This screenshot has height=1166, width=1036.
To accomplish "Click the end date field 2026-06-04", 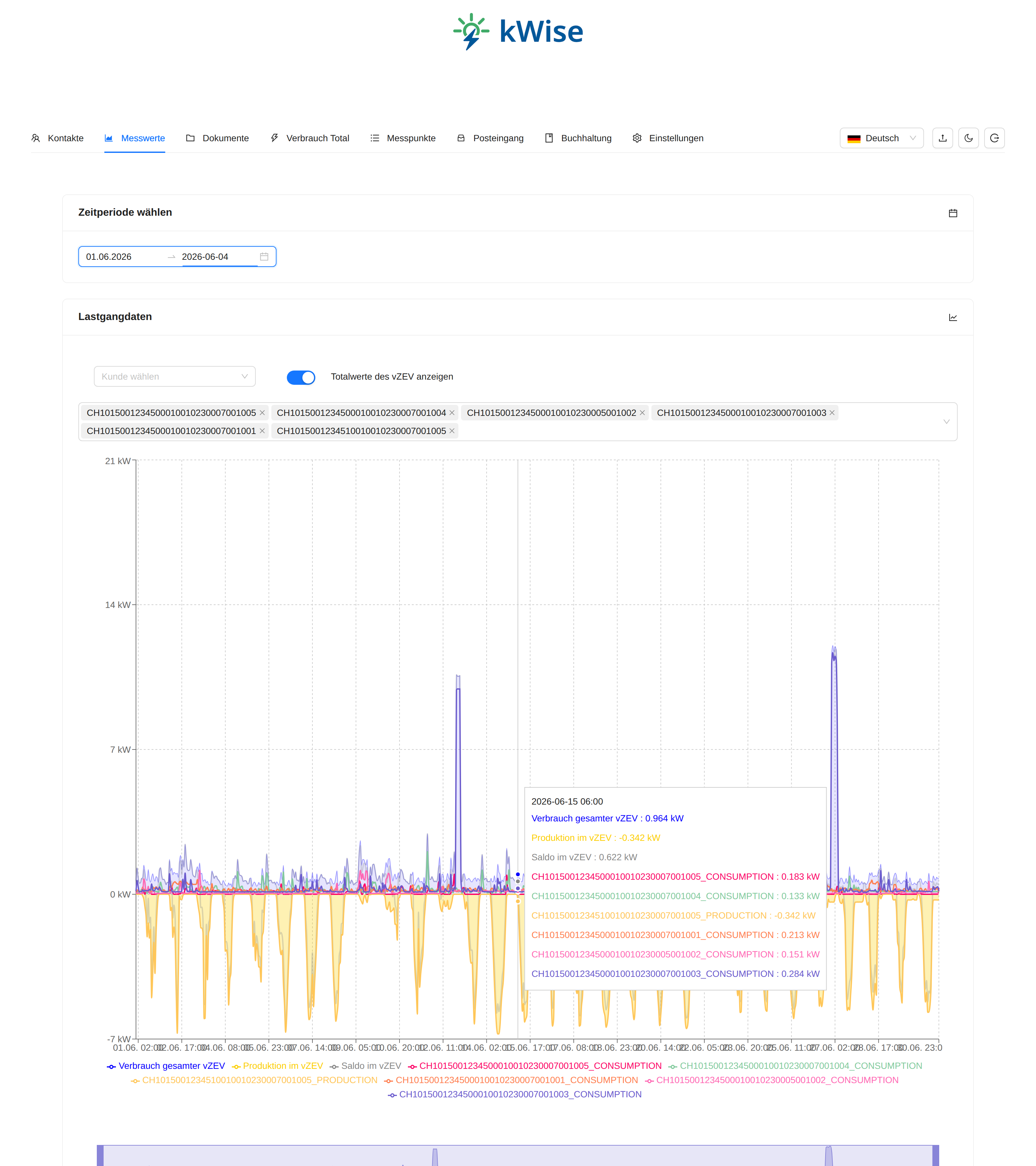I will [x=219, y=257].
